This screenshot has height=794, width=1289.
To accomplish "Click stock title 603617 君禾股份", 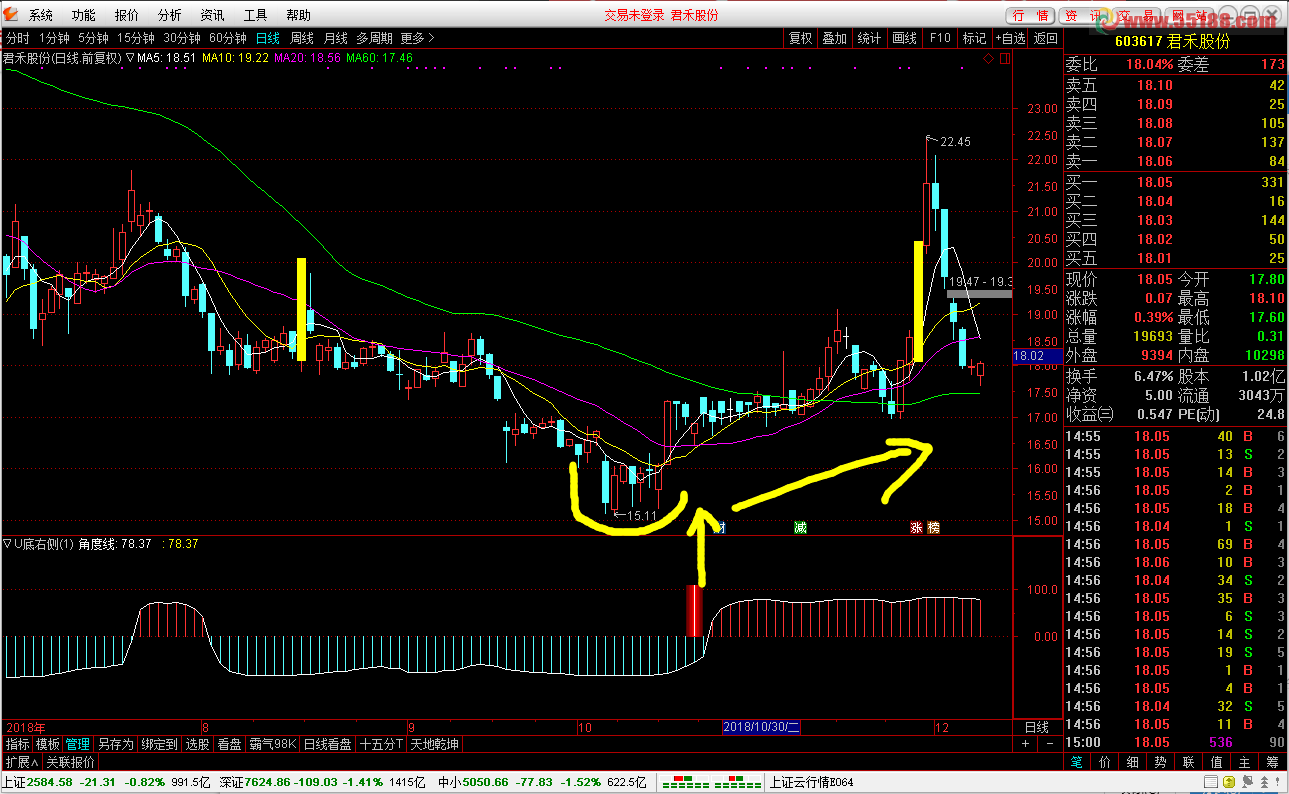I will click(x=1172, y=41).
